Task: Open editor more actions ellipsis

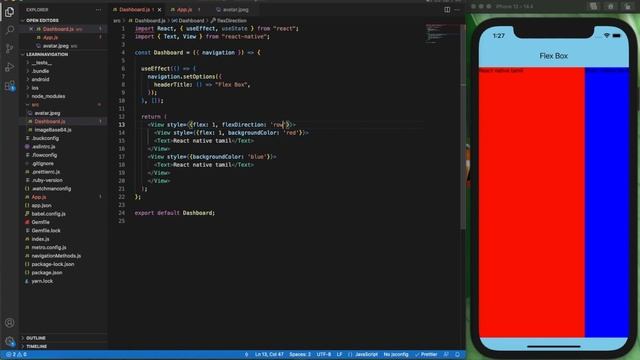Action: [x=457, y=9]
